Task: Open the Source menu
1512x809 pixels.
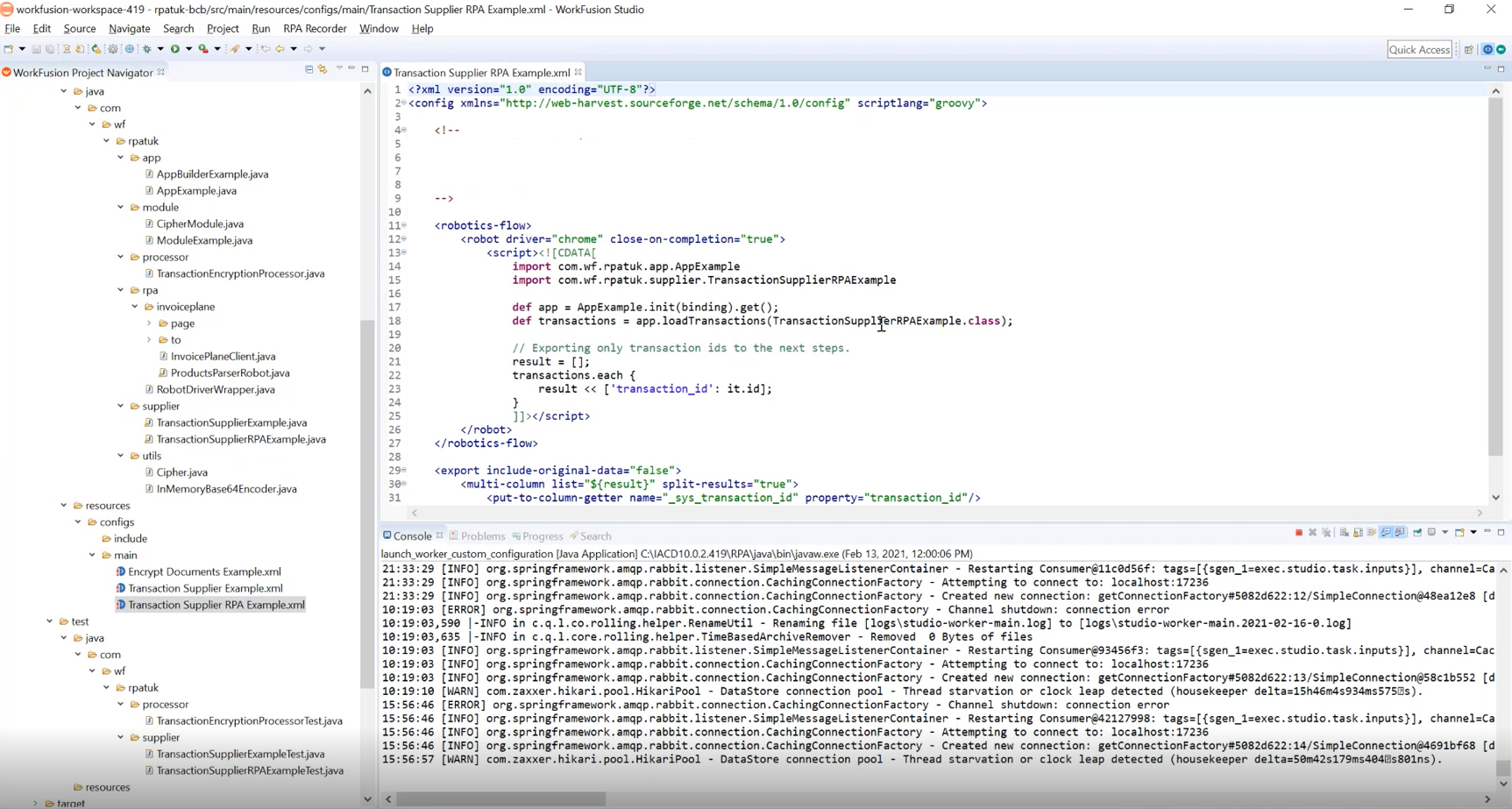Action: pyautogui.click(x=80, y=29)
